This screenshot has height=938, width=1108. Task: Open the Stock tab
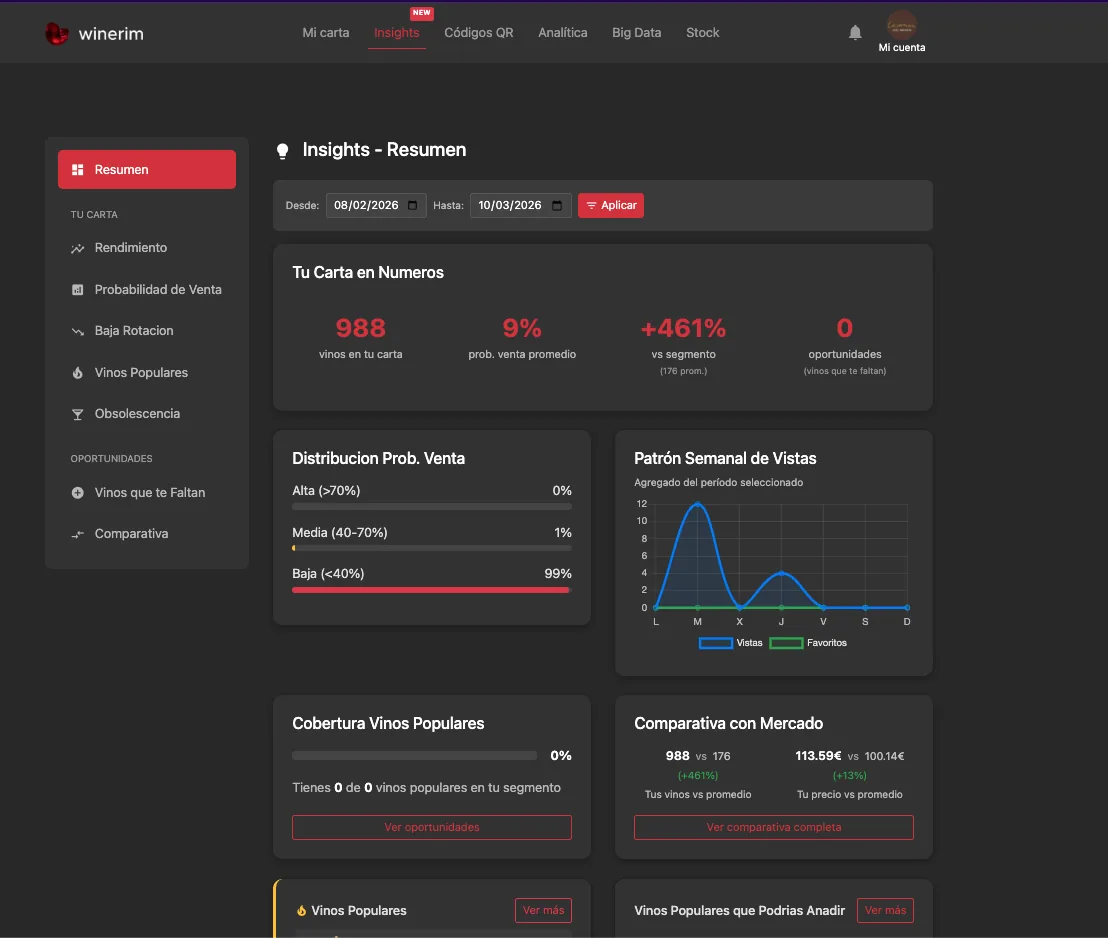(702, 33)
